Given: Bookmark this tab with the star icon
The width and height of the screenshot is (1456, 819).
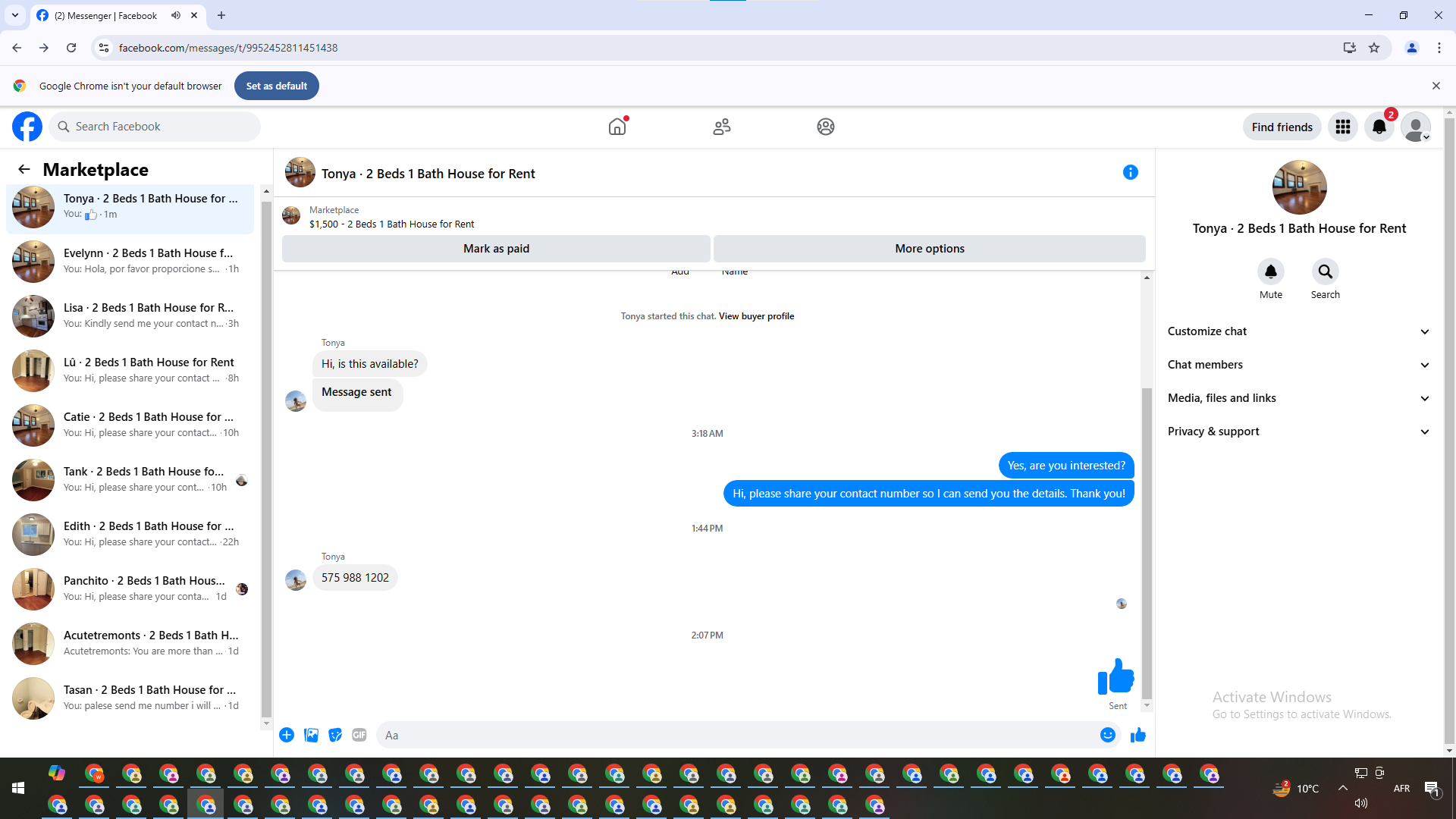Looking at the screenshot, I should click(1374, 48).
